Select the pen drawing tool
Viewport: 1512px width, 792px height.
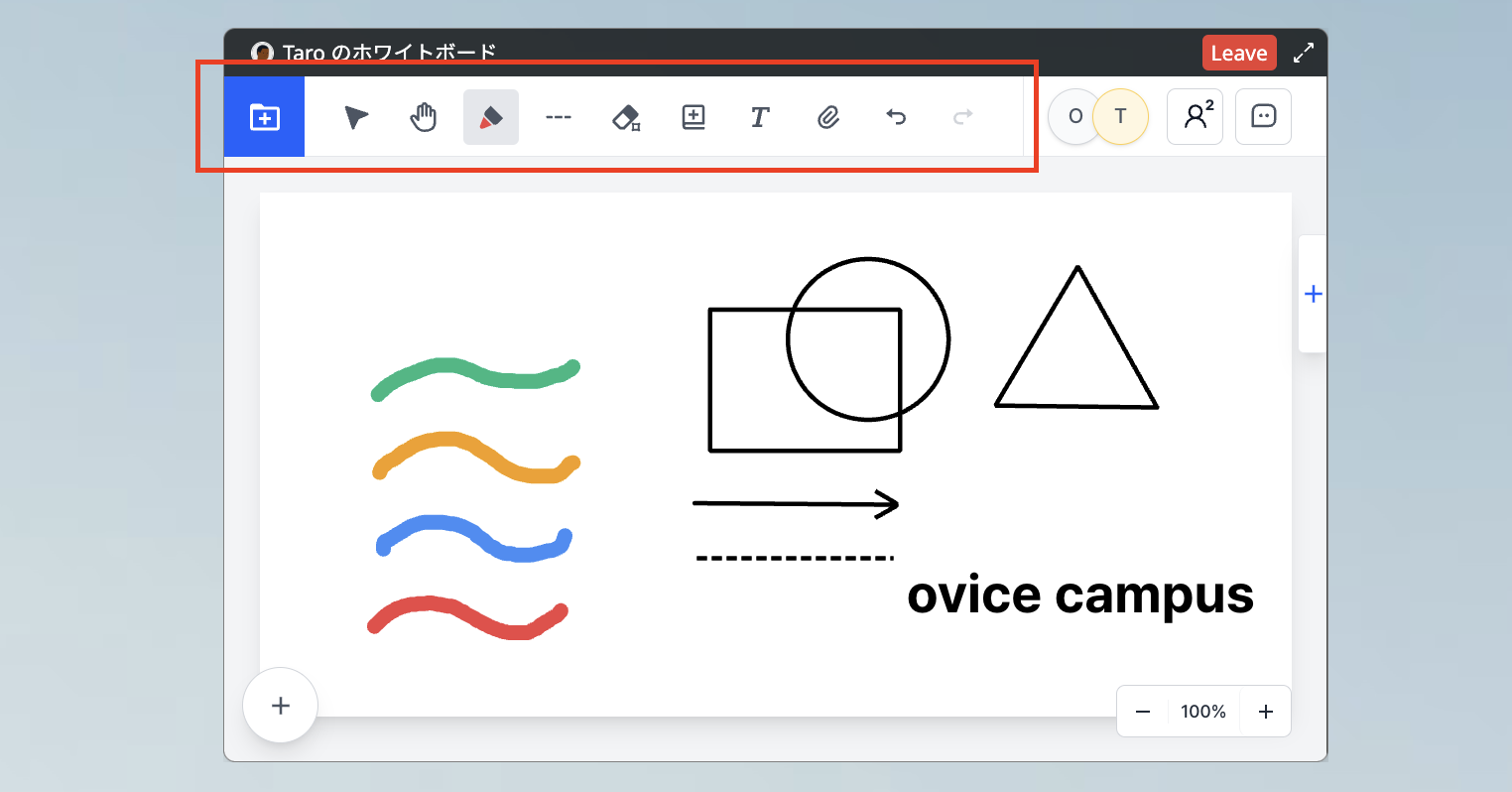[491, 117]
